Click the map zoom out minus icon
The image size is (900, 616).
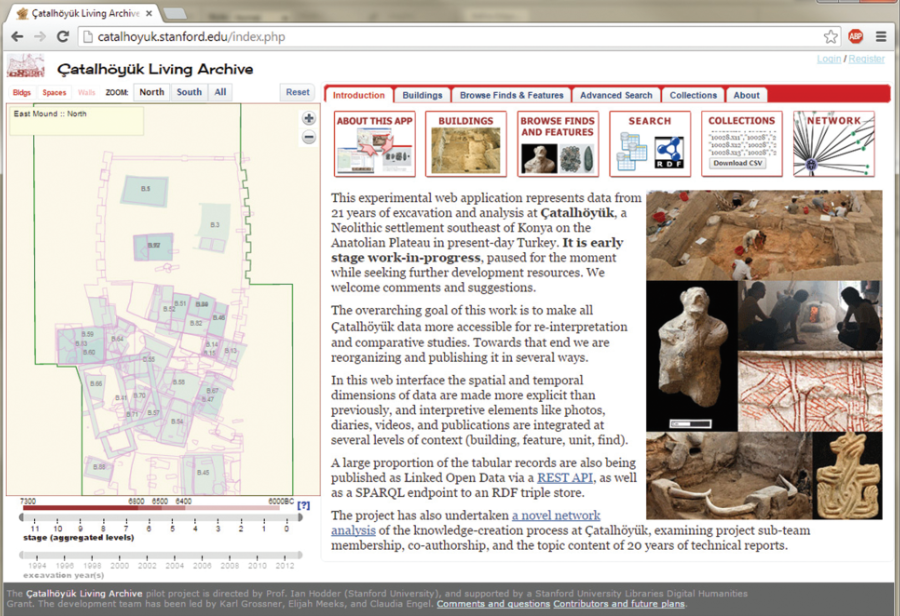(309, 137)
